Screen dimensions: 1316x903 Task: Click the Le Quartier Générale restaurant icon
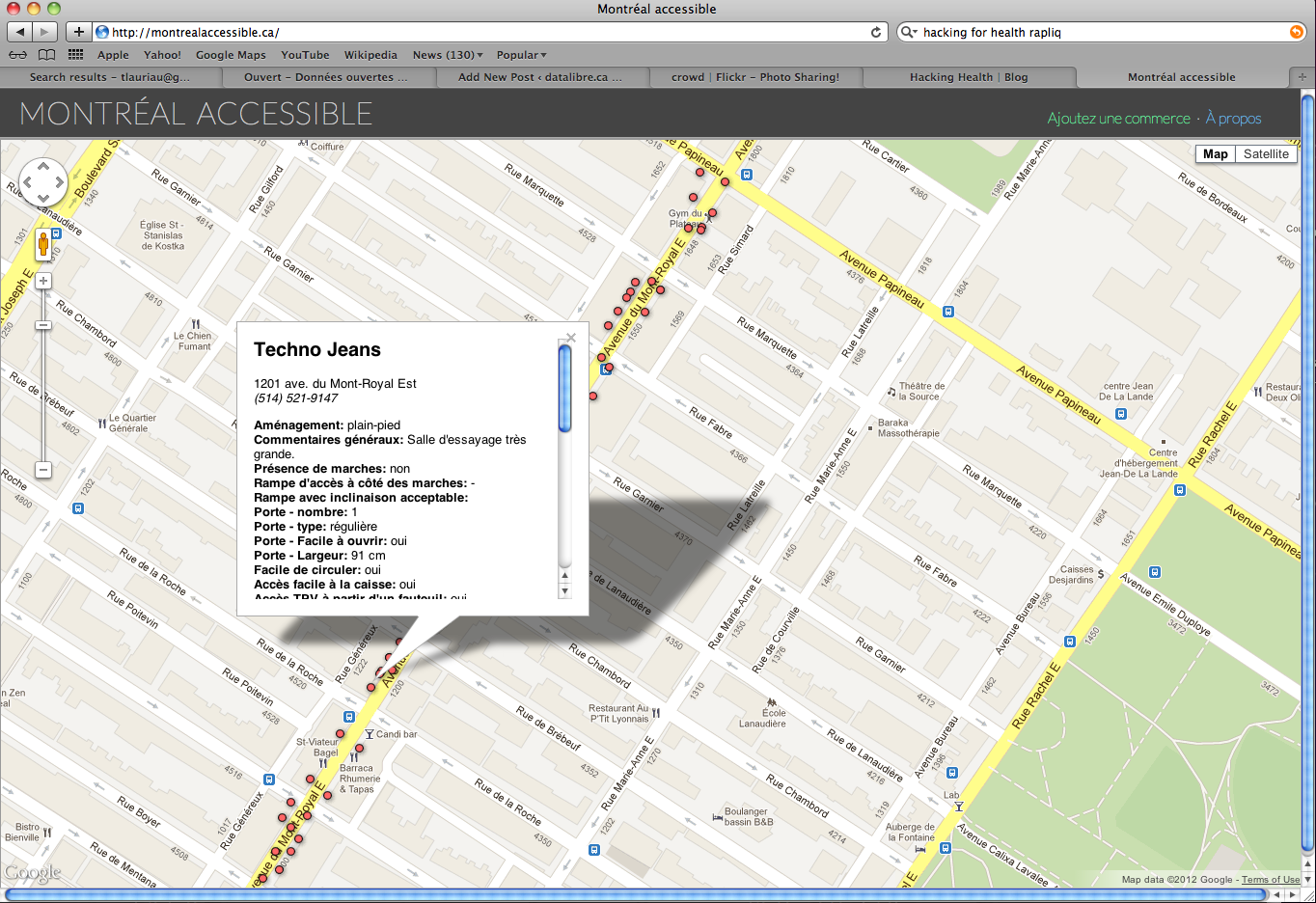point(102,424)
